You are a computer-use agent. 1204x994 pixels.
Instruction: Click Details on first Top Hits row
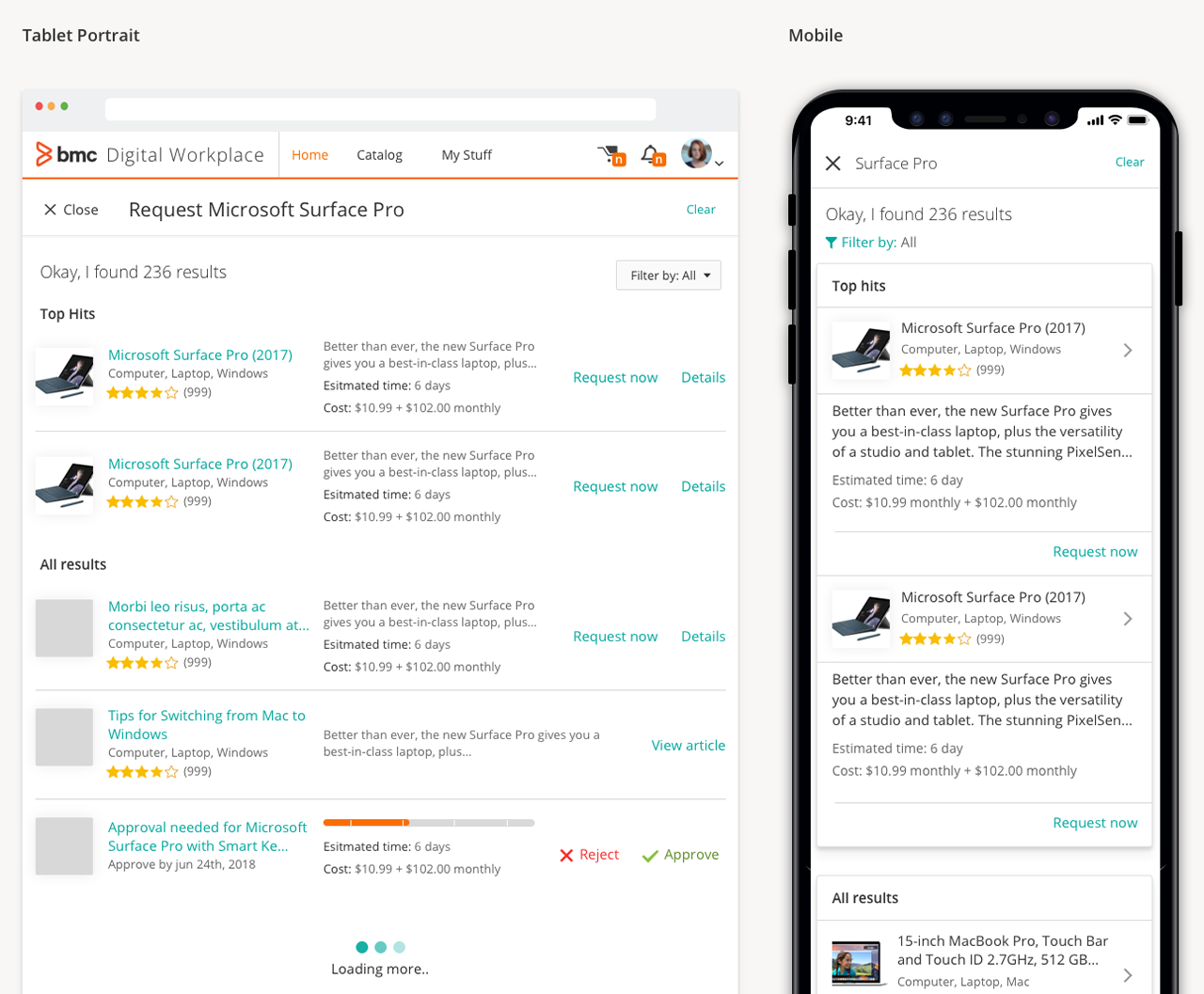[703, 377]
